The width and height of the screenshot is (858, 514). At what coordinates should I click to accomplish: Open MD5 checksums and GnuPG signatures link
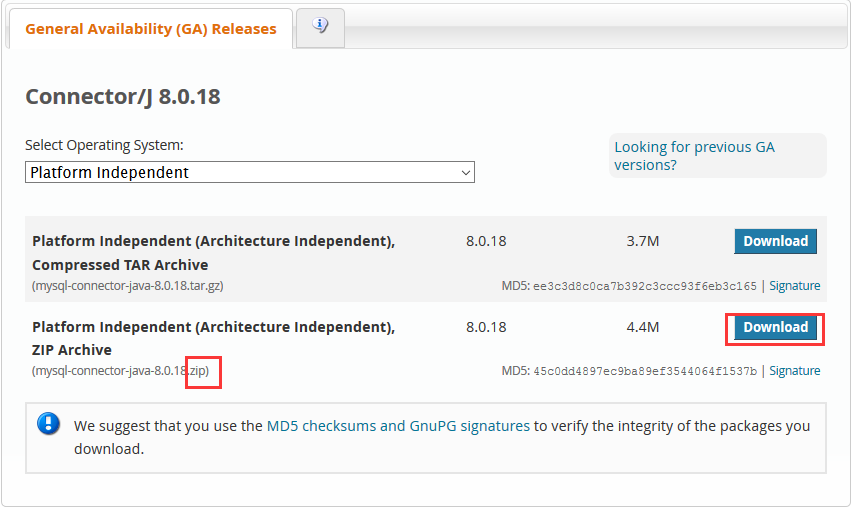(398, 426)
